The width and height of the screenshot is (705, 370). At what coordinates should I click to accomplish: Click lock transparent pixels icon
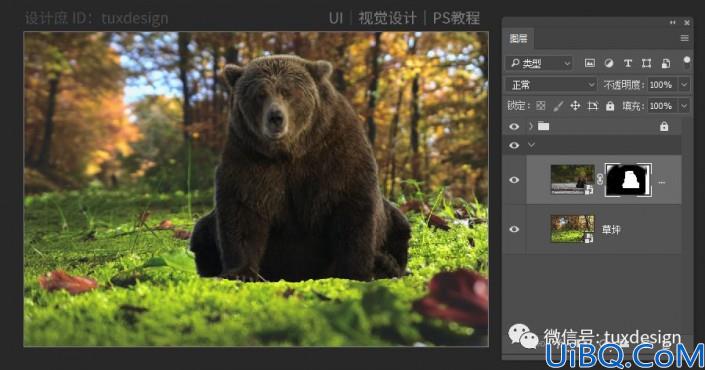(x=541, y=106)
